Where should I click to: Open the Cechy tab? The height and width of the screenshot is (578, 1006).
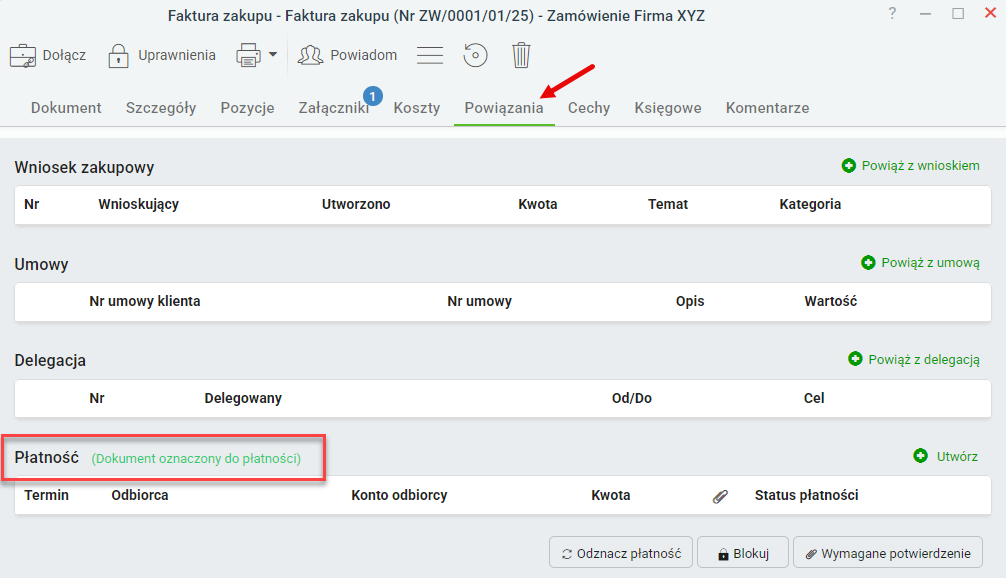tap(589, 108)
